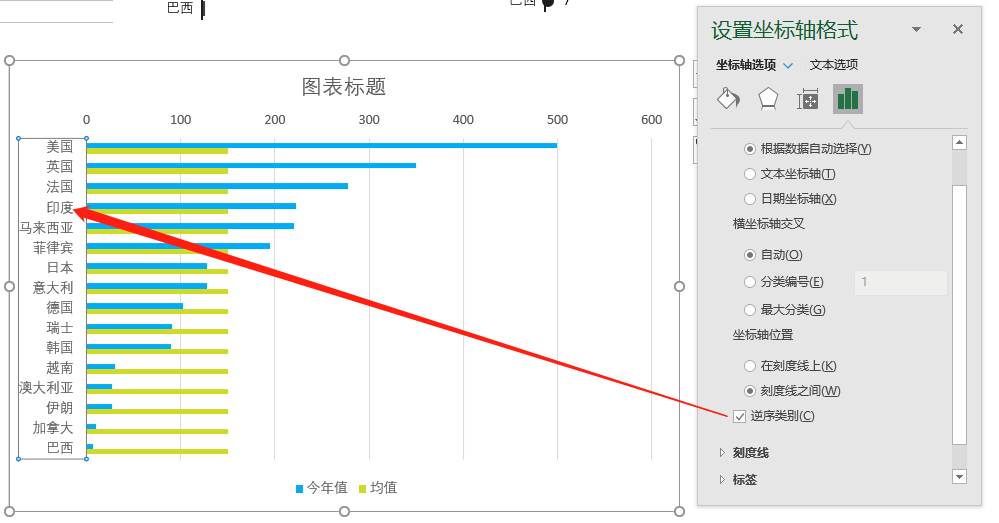Click the 横坐标轴交叉 heading
Viewport: 999px width, 523px height.
click(768, 224)
